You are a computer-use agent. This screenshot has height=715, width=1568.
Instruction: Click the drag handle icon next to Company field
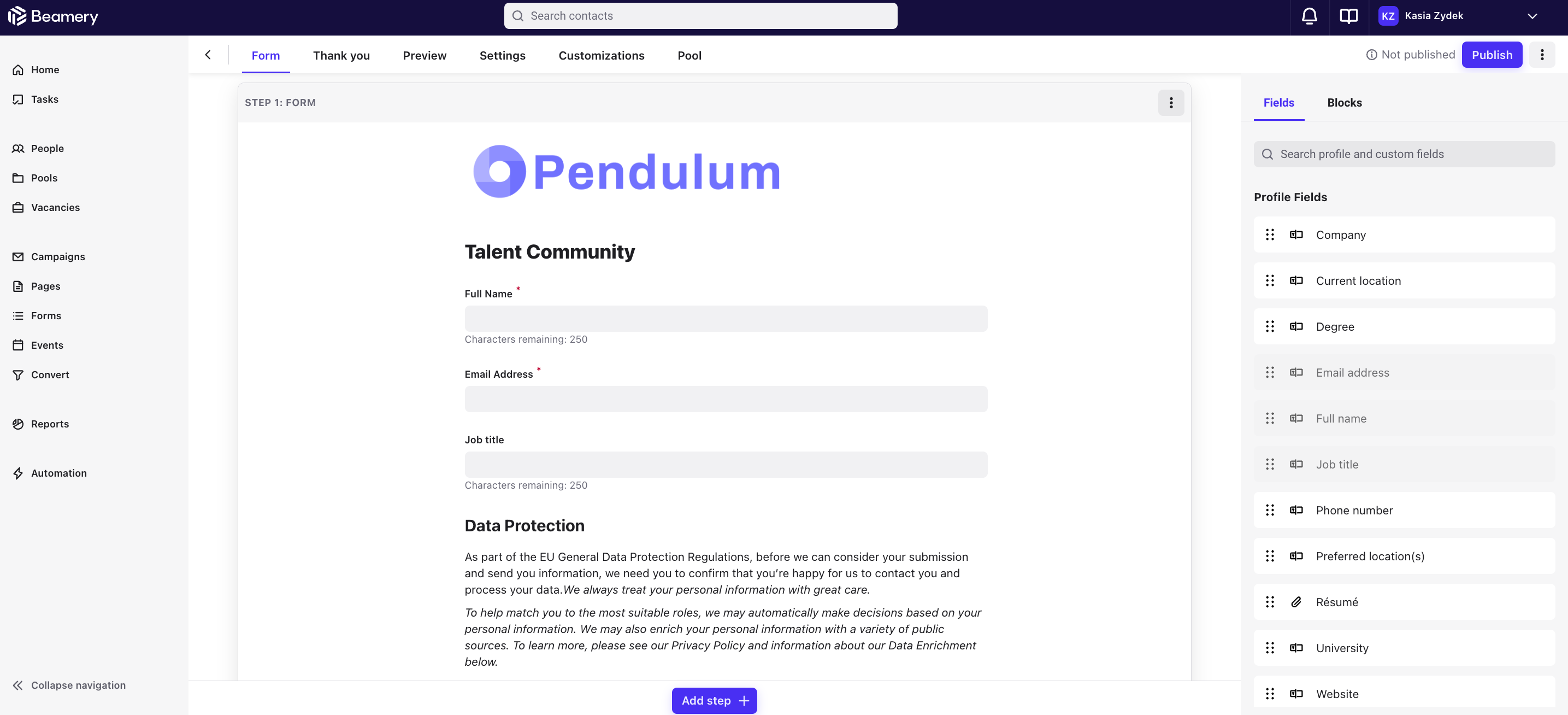coord(1270,234)
